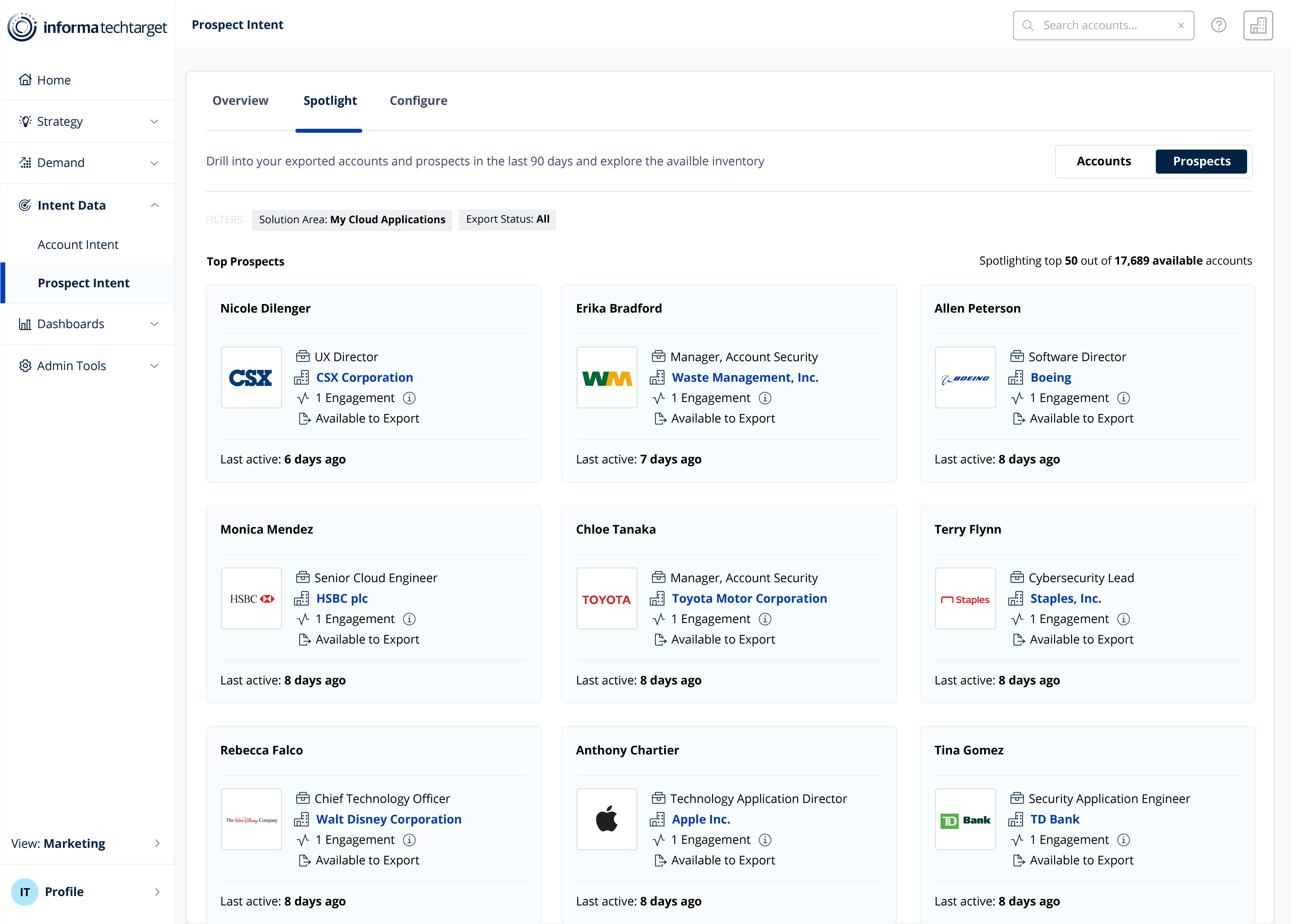Clear search with the X icon
Viewport: 1291px width, 924px height.
[x=1181, y=26]
